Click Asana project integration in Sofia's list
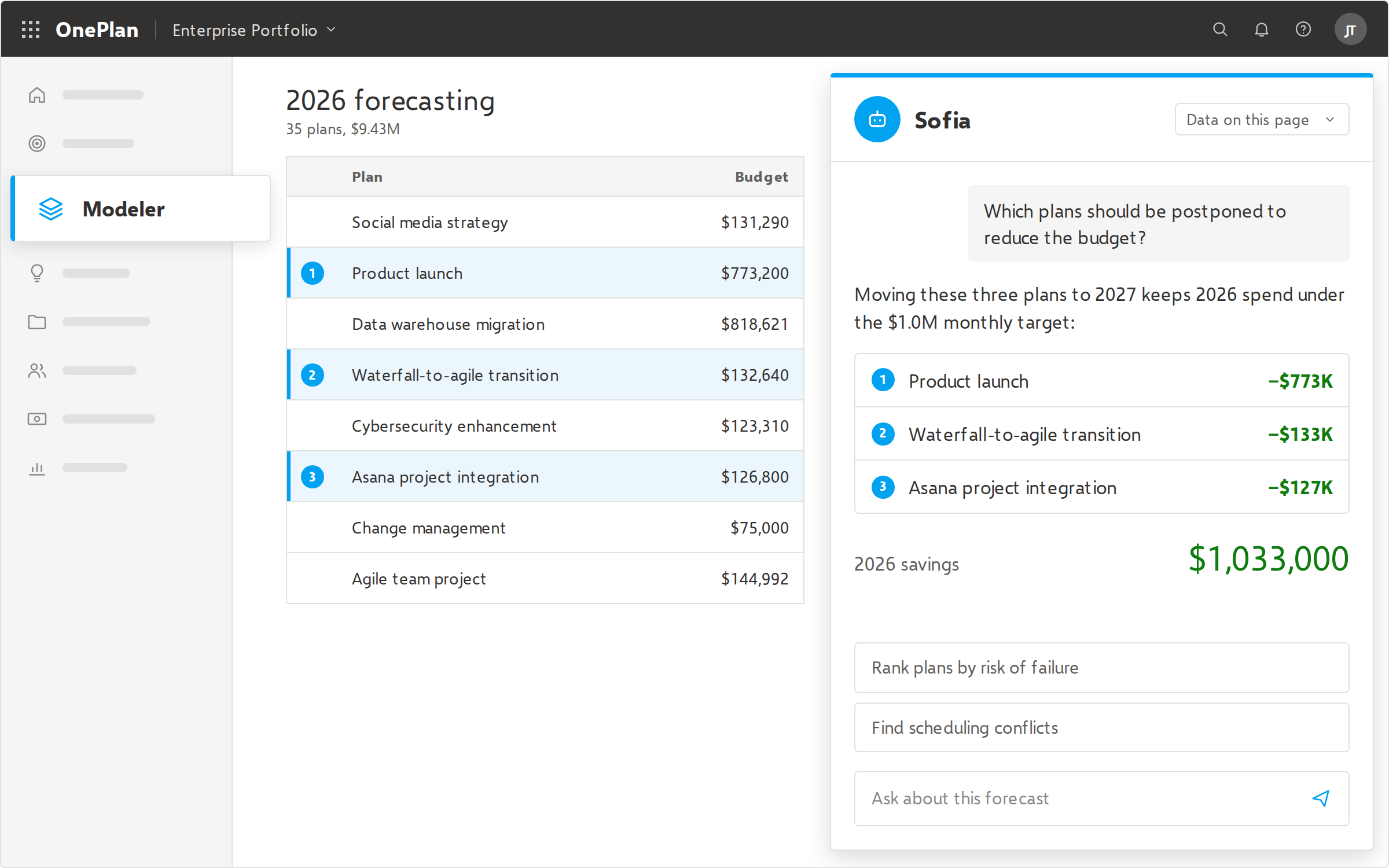The height and width of the screenshot is (868, 1389). [x=1101, y=487]
